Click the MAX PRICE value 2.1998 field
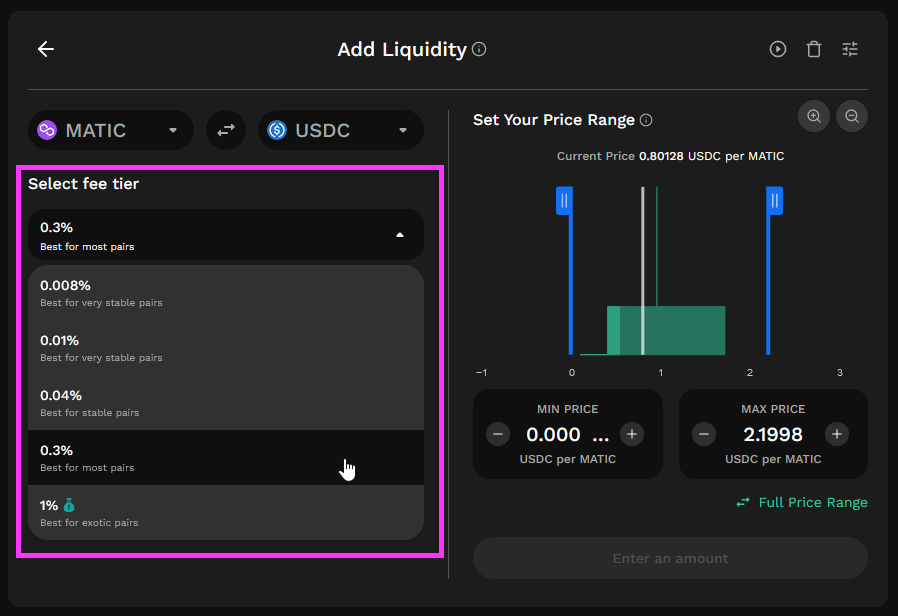Viewport: 898px width, 616px height. (x=773, y=435)
